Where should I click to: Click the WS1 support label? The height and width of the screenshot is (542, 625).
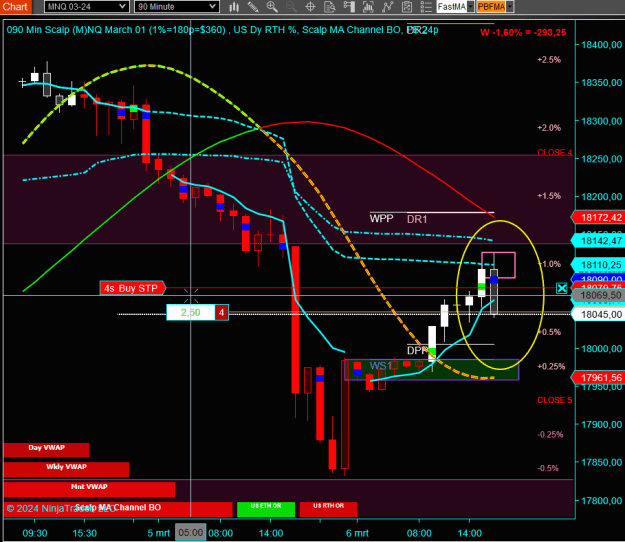click(x=381, y=365)
